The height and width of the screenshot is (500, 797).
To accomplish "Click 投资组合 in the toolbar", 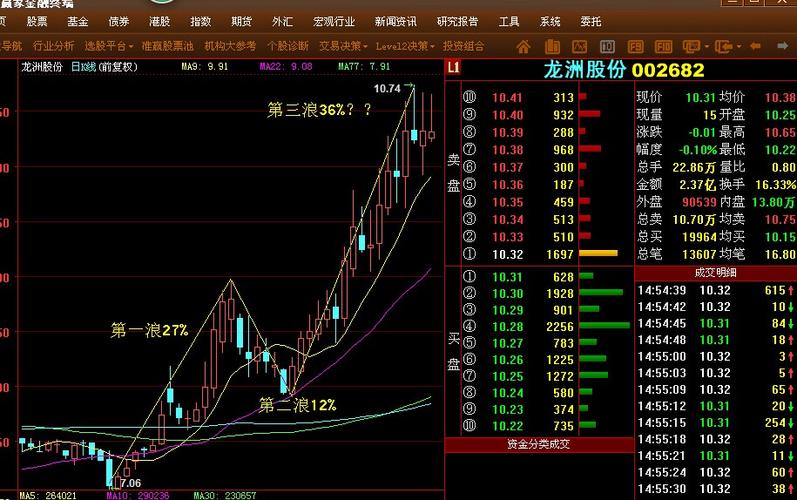I will pyautogui.click(x=463, y=46).
